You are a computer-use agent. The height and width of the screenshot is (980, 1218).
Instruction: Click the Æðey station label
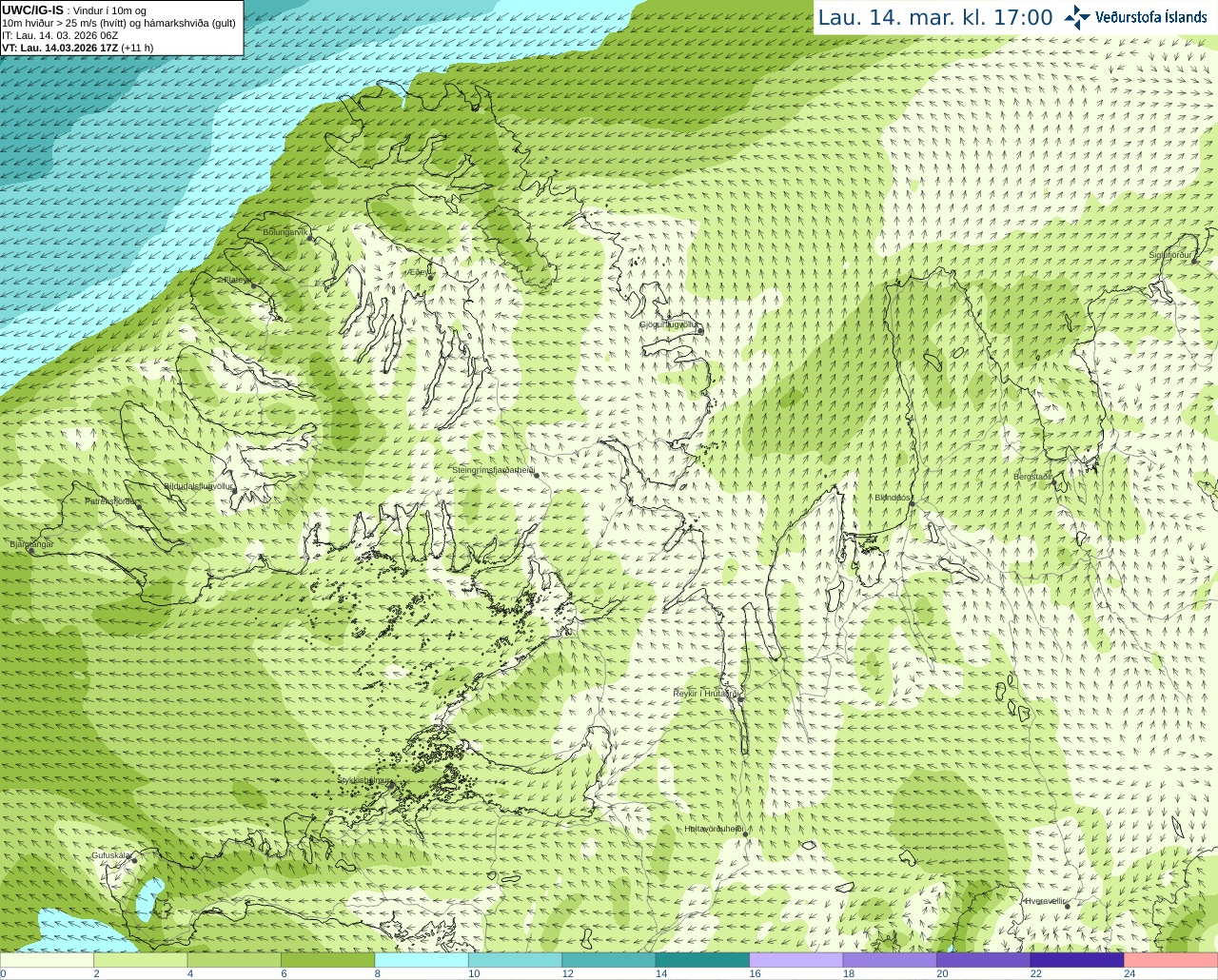pos(419,271)
